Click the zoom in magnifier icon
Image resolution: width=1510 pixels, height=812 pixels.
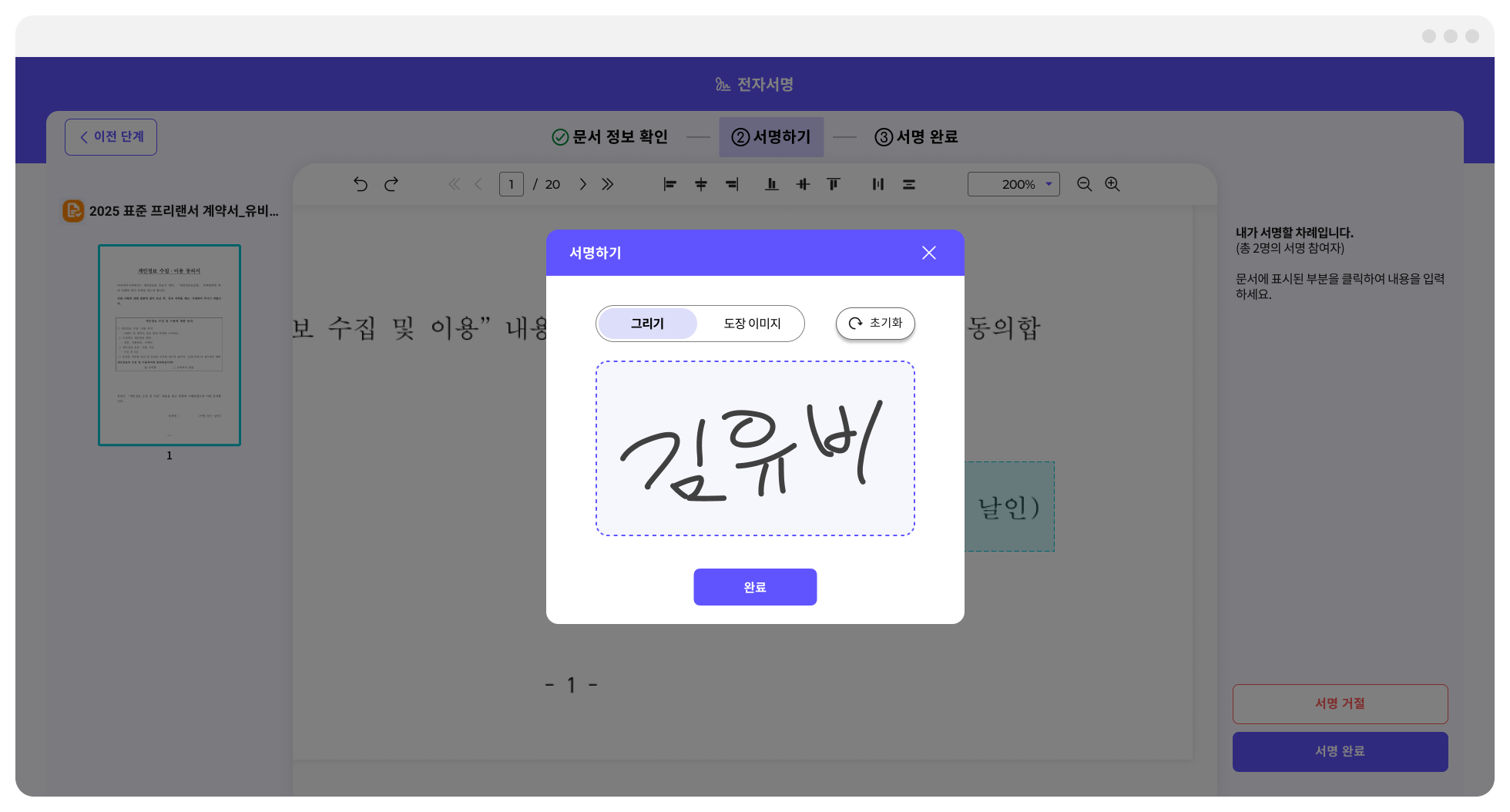click(1112, 184)
